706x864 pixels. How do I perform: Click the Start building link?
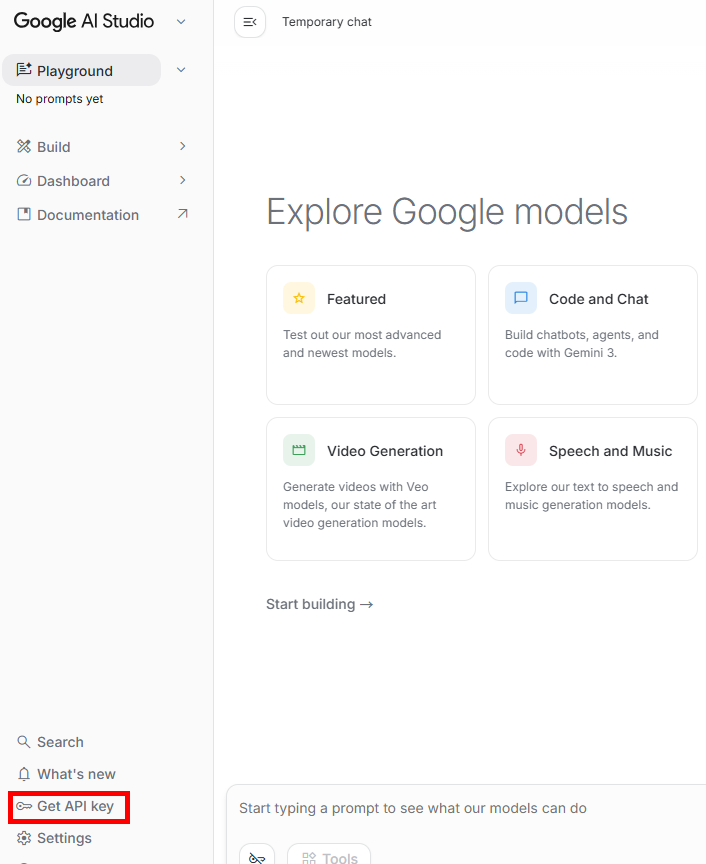[319, 604]
